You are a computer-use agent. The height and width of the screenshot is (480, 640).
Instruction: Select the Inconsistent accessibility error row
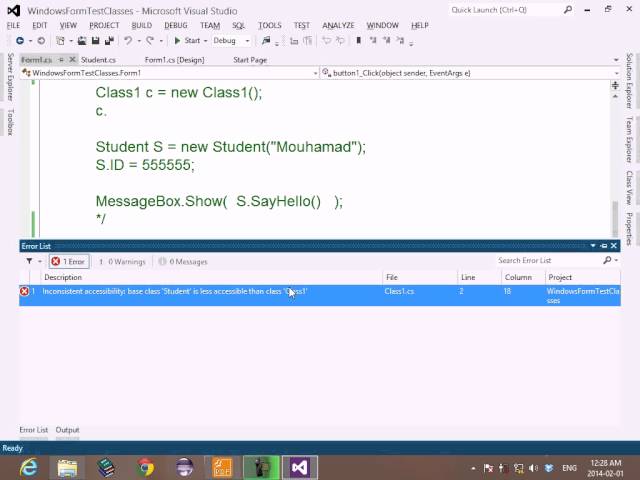coord(320,296)
